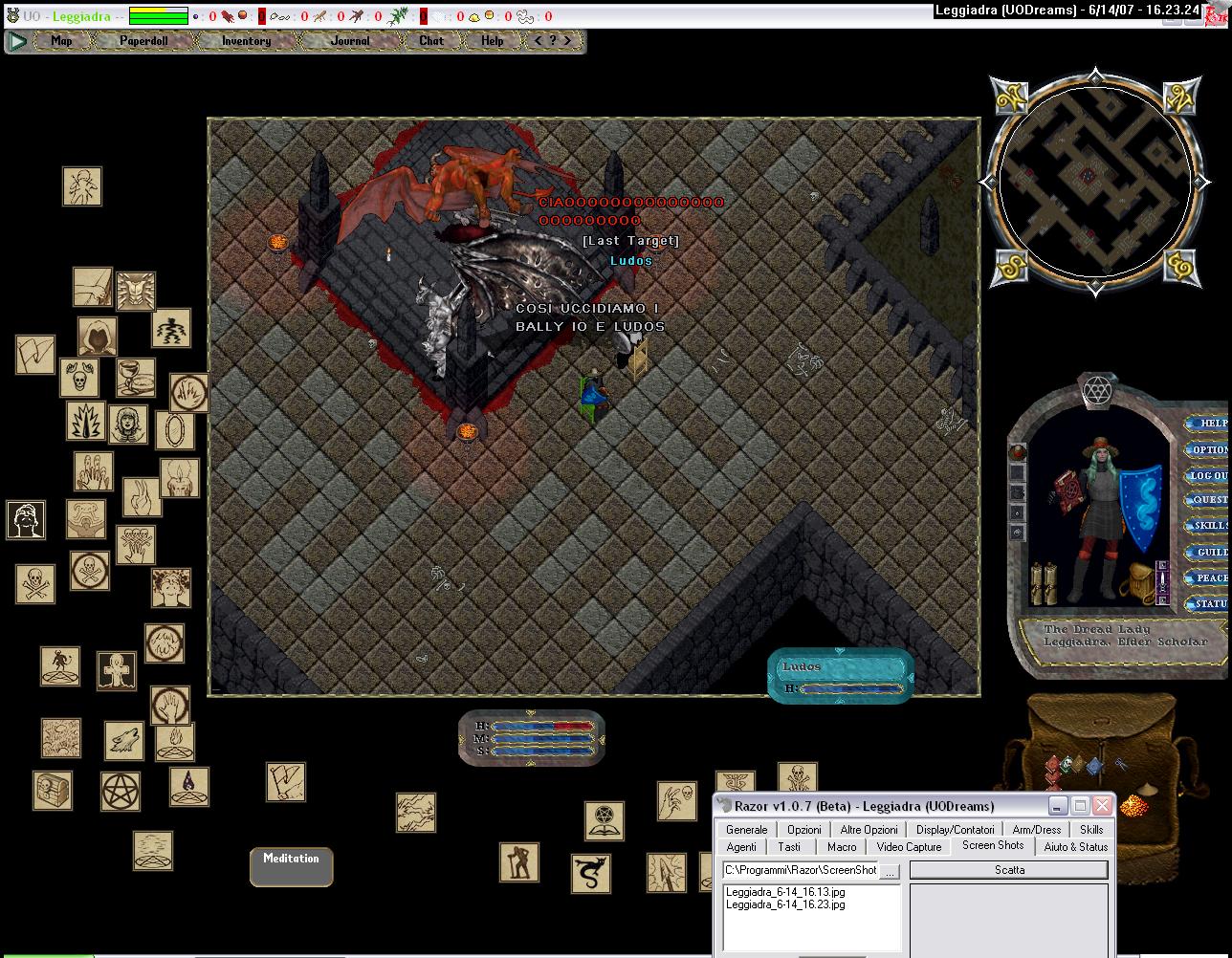Open Help in the top menu bar

pos(493,41)
